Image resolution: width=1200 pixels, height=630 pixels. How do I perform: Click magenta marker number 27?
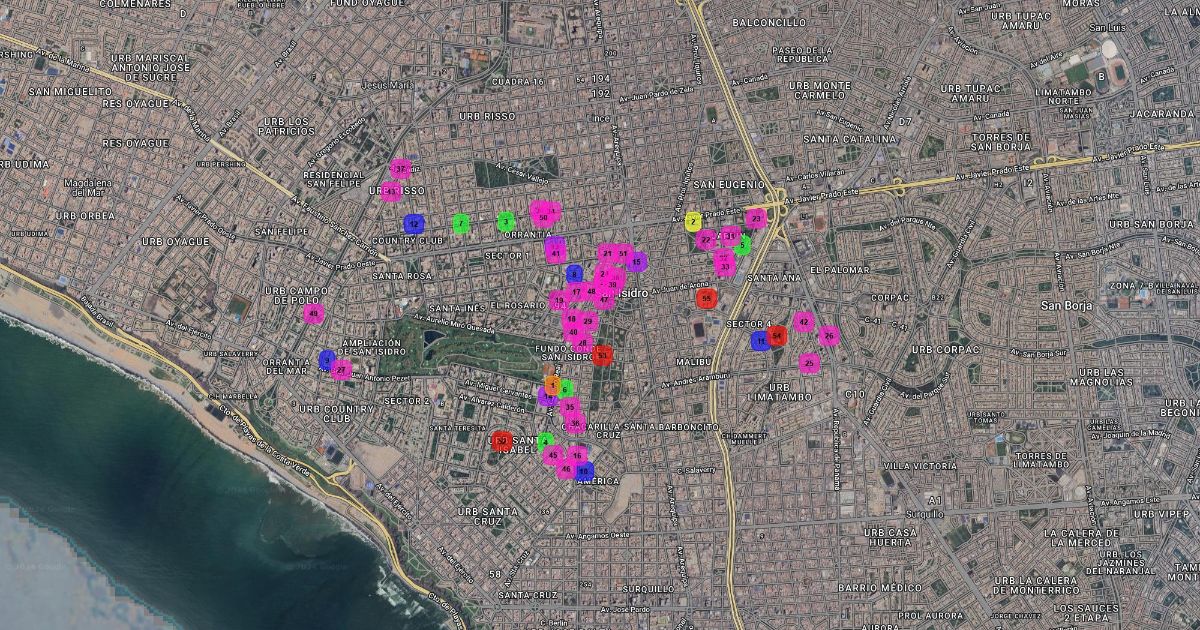(341, 370)
